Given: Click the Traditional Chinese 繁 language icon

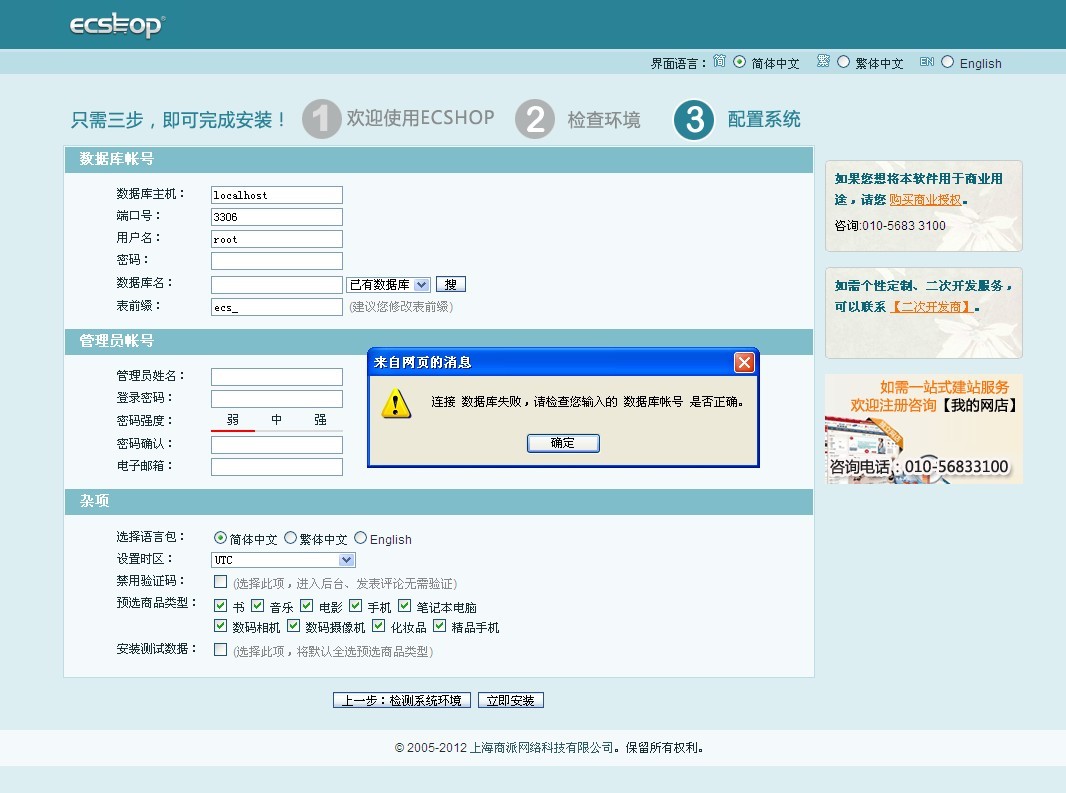Looking at the screenshot, I should pos(823,62).
